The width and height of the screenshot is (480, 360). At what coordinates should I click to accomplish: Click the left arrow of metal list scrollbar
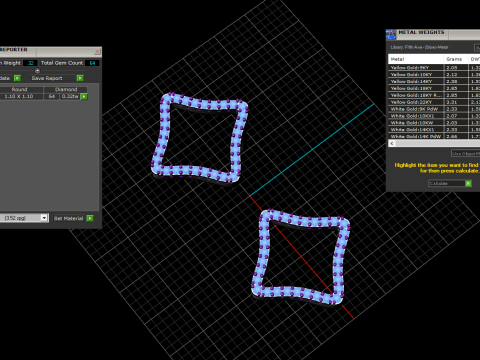[x=392, y=143]
